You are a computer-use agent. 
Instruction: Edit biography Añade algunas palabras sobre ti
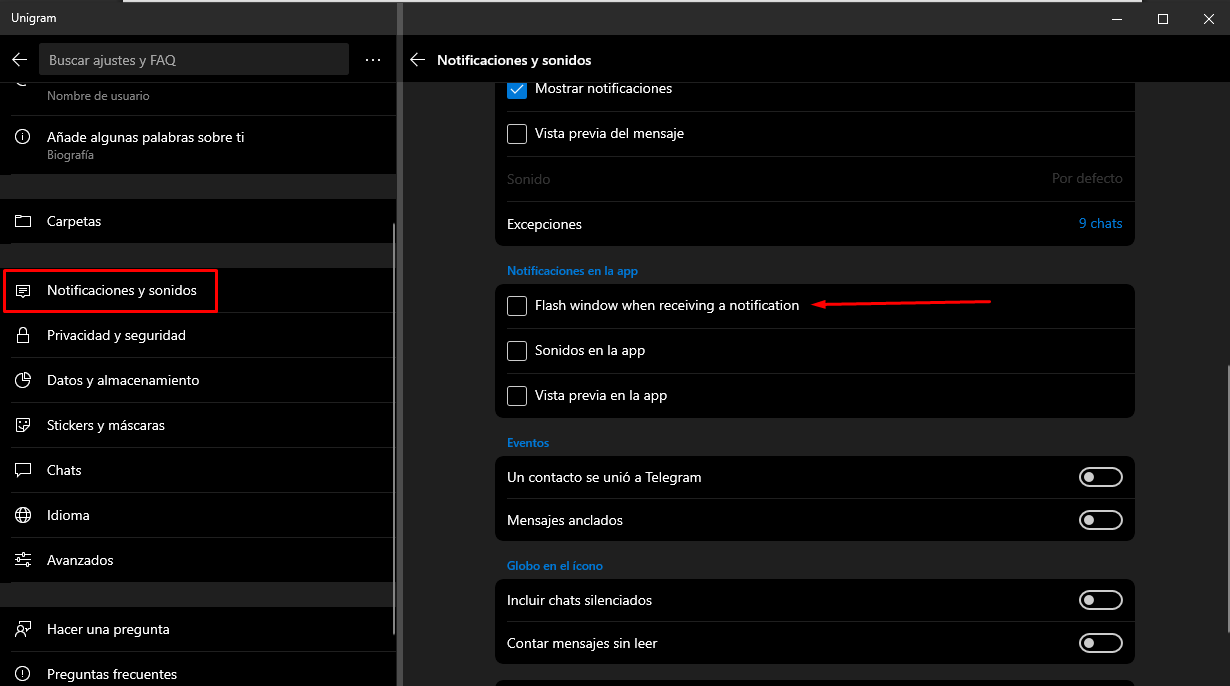pyautogui.click(x=198, y=145)
